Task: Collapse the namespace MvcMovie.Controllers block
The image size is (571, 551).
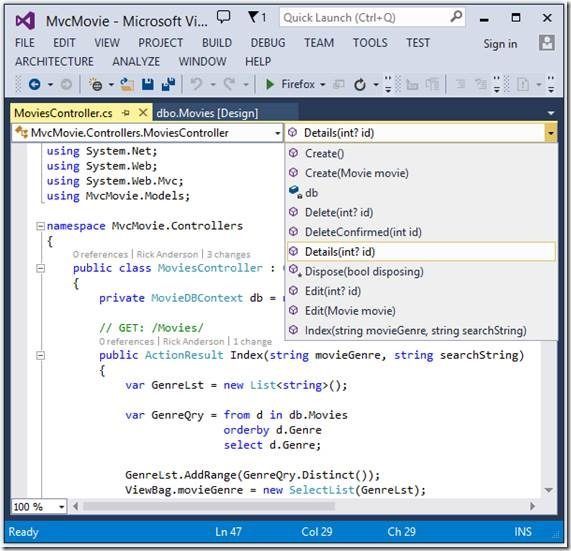Action: pyautogui.click(x=40, y=226)
